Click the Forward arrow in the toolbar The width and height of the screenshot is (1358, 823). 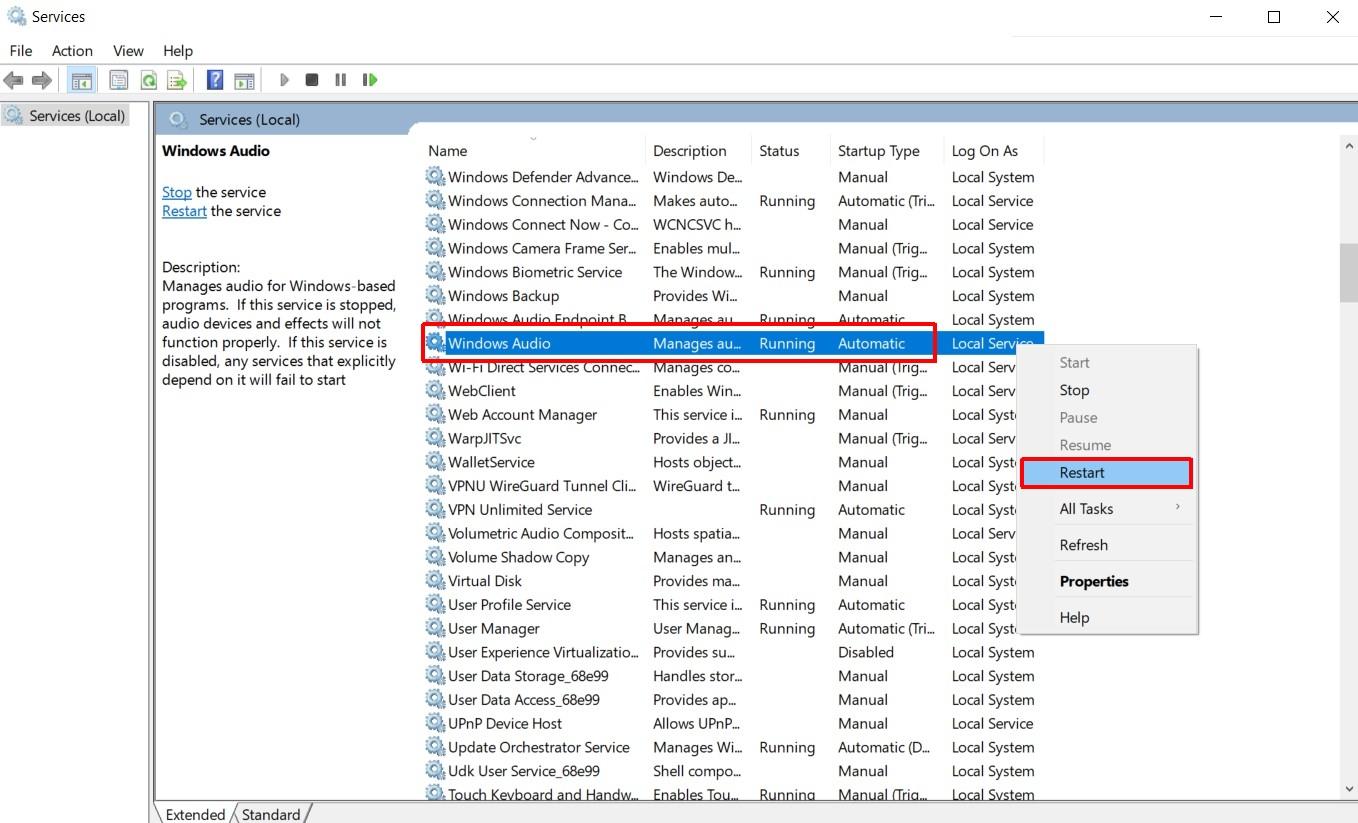coord(42,80)
